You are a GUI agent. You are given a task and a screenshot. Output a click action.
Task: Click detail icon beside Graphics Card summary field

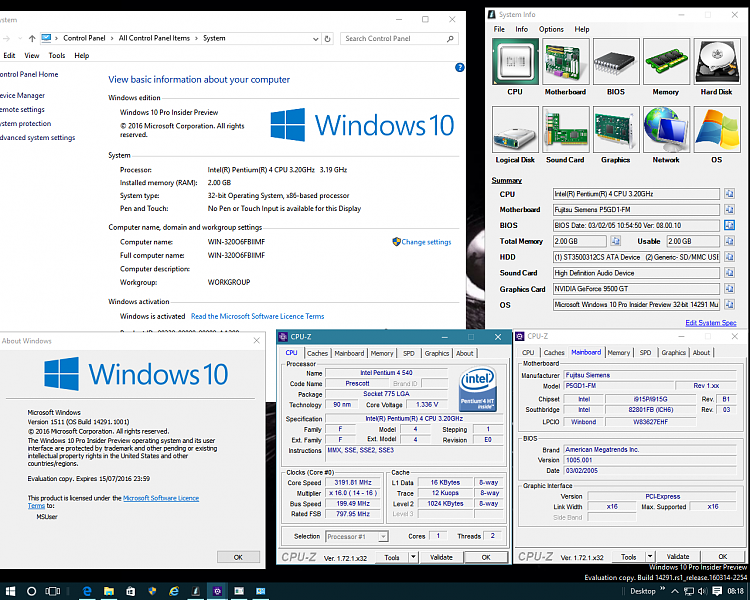tap(729, 289)
